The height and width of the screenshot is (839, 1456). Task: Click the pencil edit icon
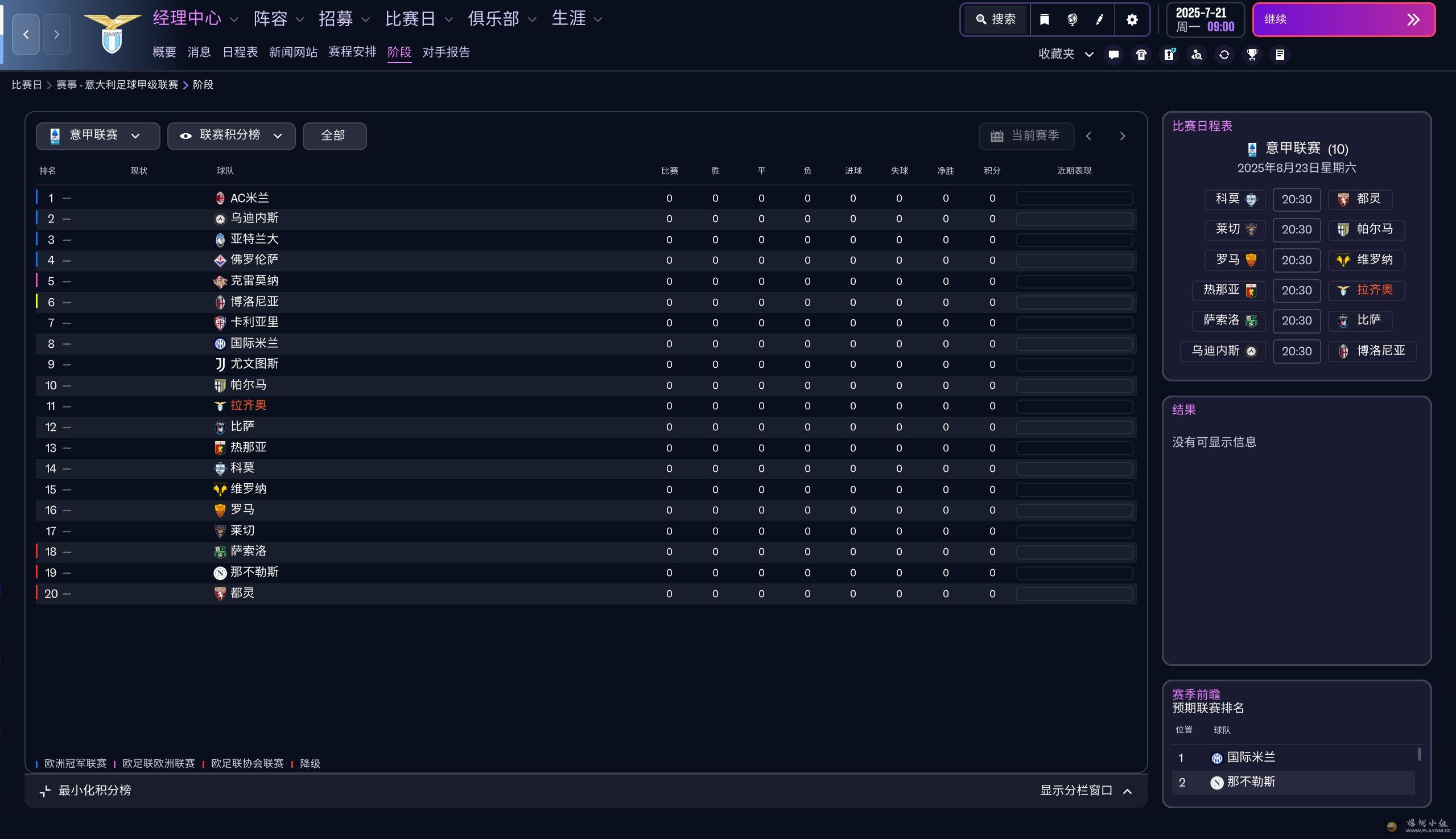[x=1099, y=19]
